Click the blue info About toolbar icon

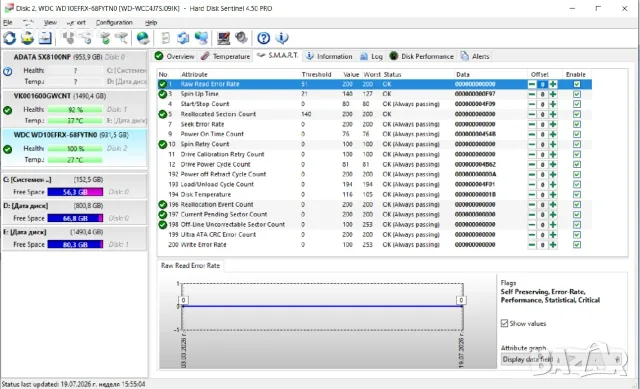[x=282, y=38]
